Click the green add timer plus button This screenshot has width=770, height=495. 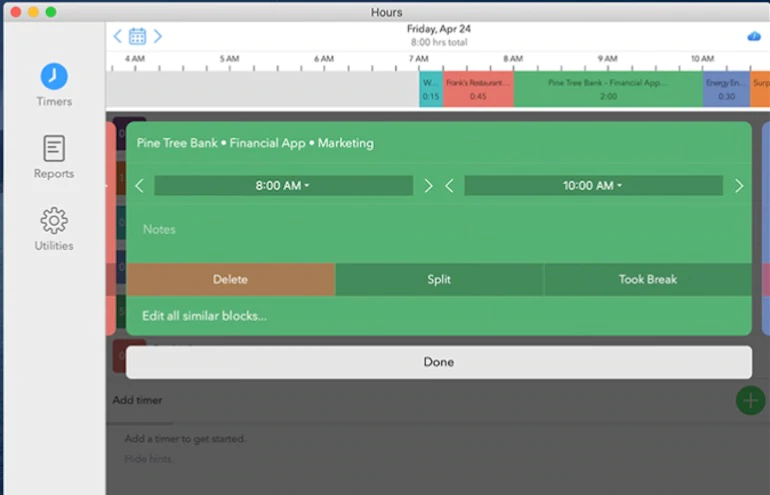click(x=749, y=400)
